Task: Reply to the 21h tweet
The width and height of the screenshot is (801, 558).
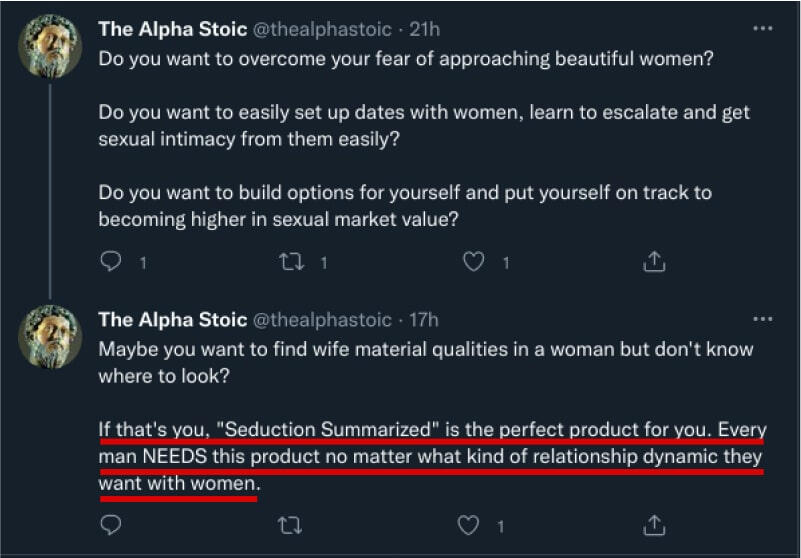Action: (x=111, y=263)
